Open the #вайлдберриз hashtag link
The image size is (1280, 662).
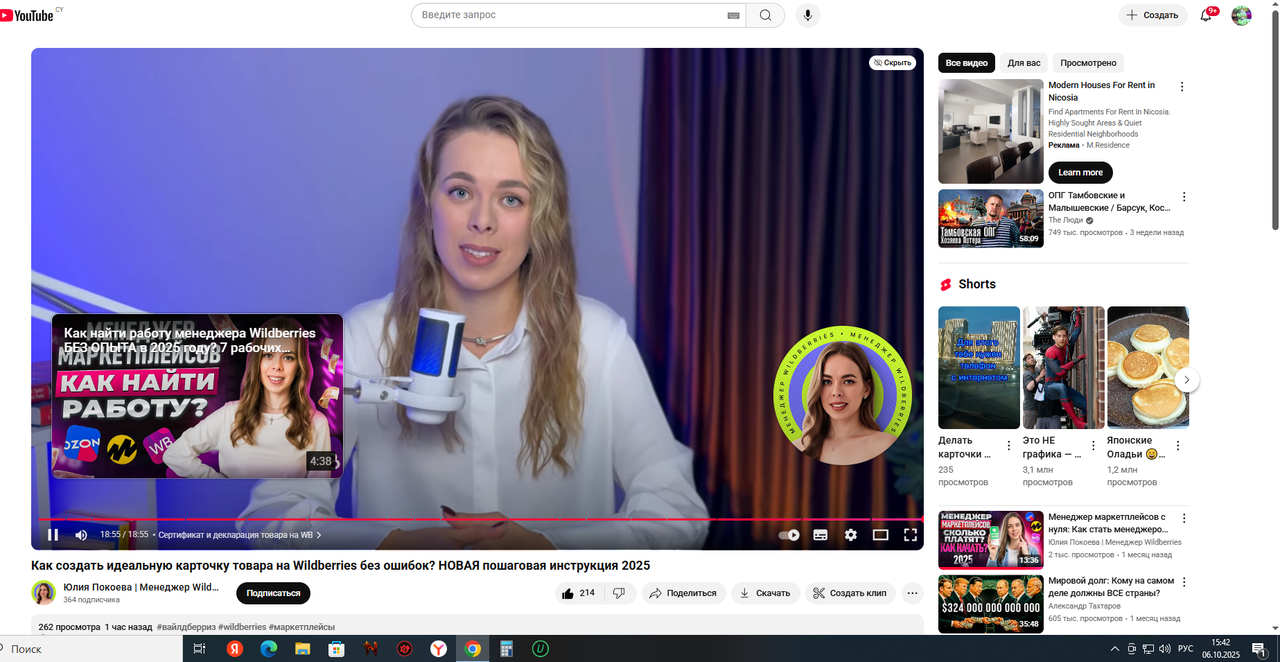[186, 627]
